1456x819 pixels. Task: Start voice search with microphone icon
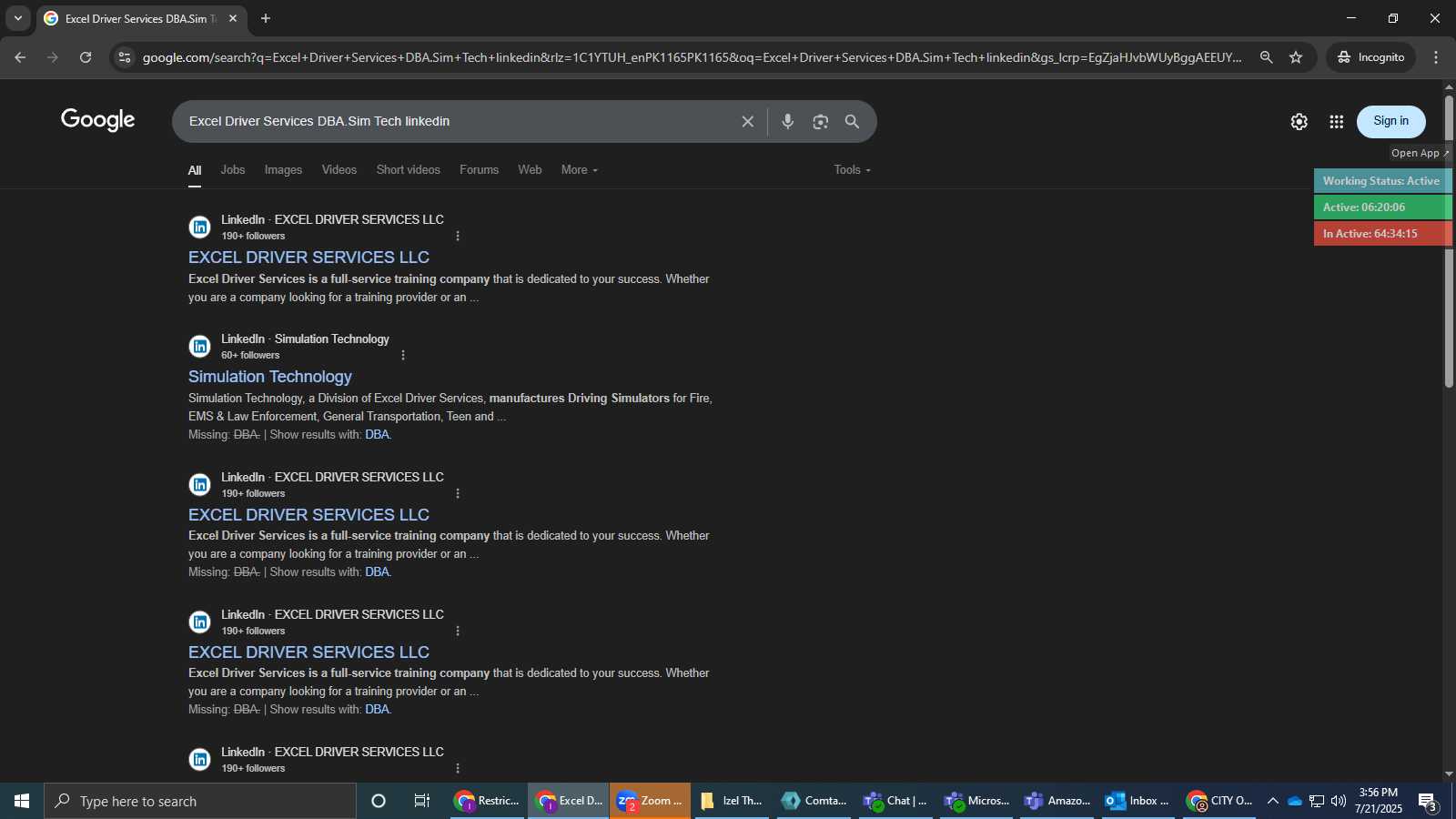click(788, 121)
